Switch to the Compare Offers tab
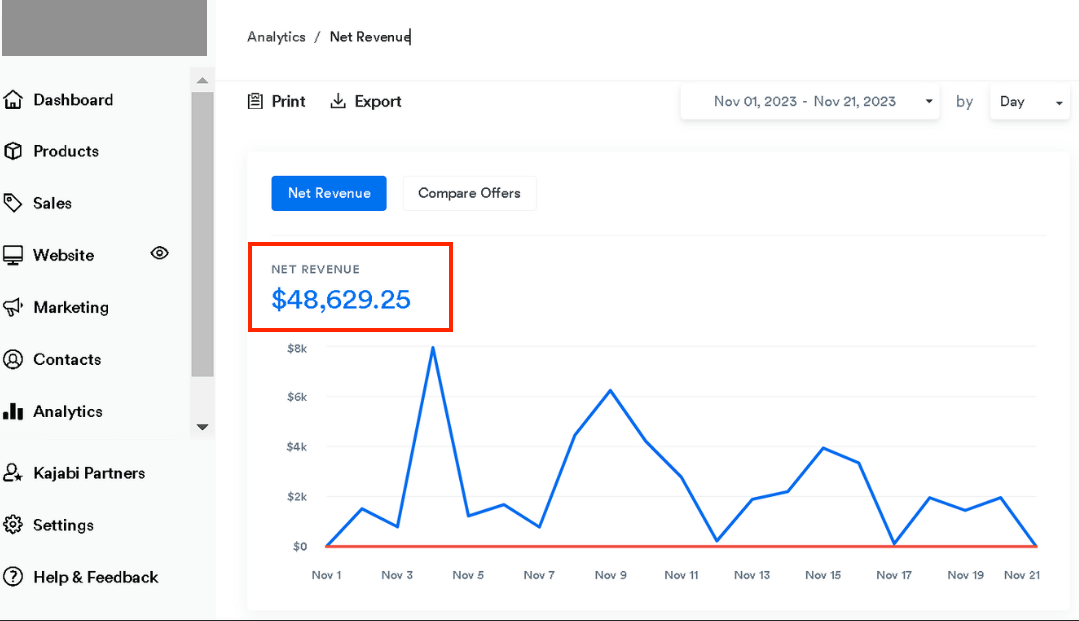 (x=469, y=194)
